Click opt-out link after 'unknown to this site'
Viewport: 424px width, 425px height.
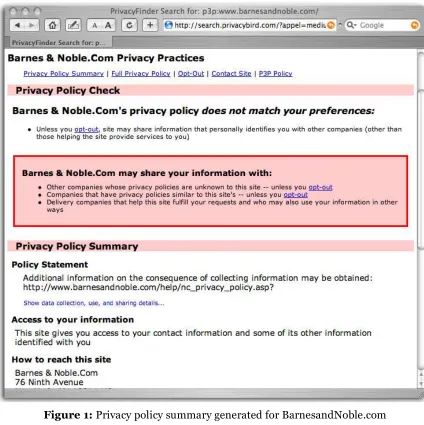click(320, 187)
